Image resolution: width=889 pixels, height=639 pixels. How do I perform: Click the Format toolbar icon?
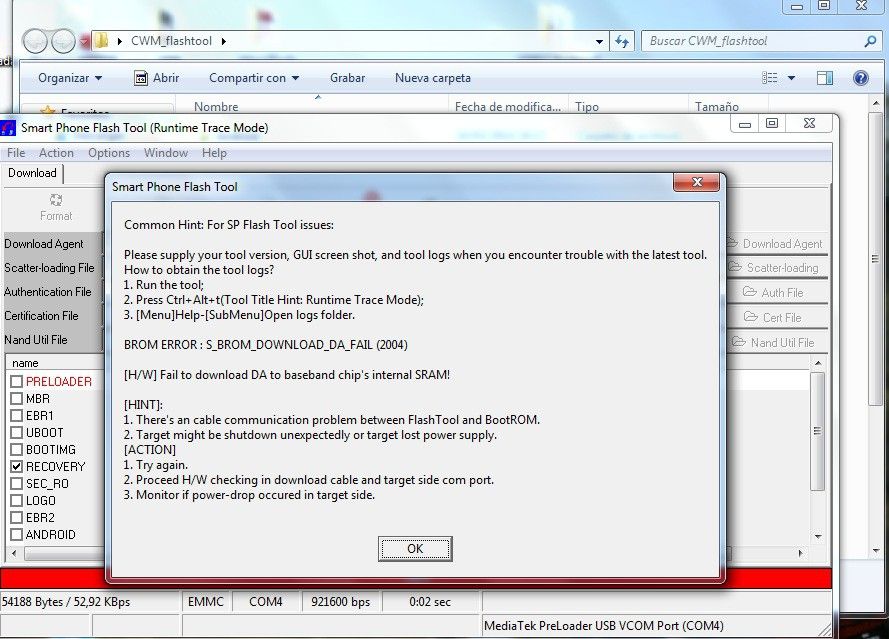click(56, 208)
